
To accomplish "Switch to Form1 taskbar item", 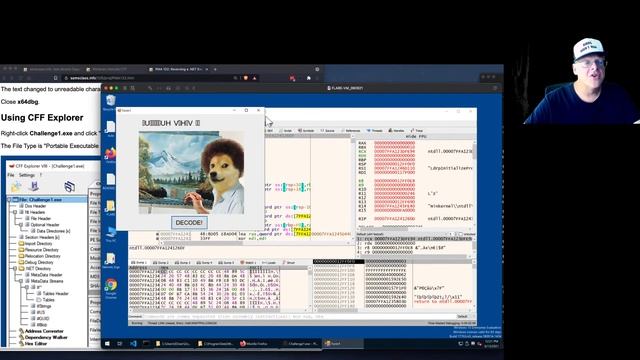I will (343, 344).
